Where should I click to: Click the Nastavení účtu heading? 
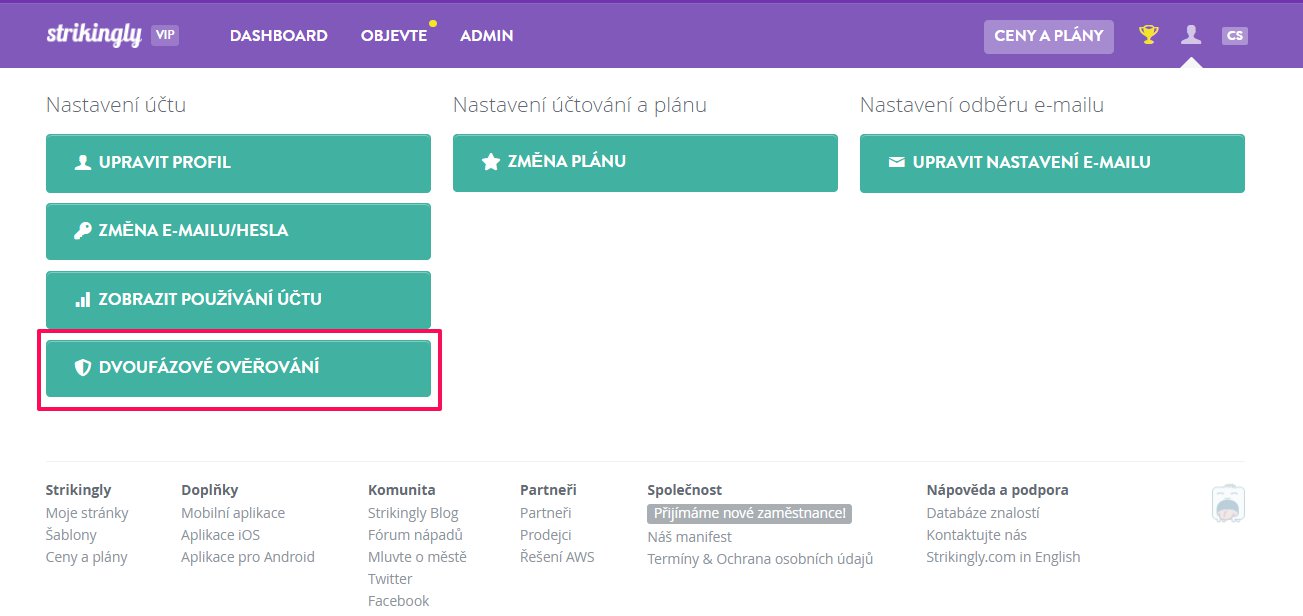(116, 105)
